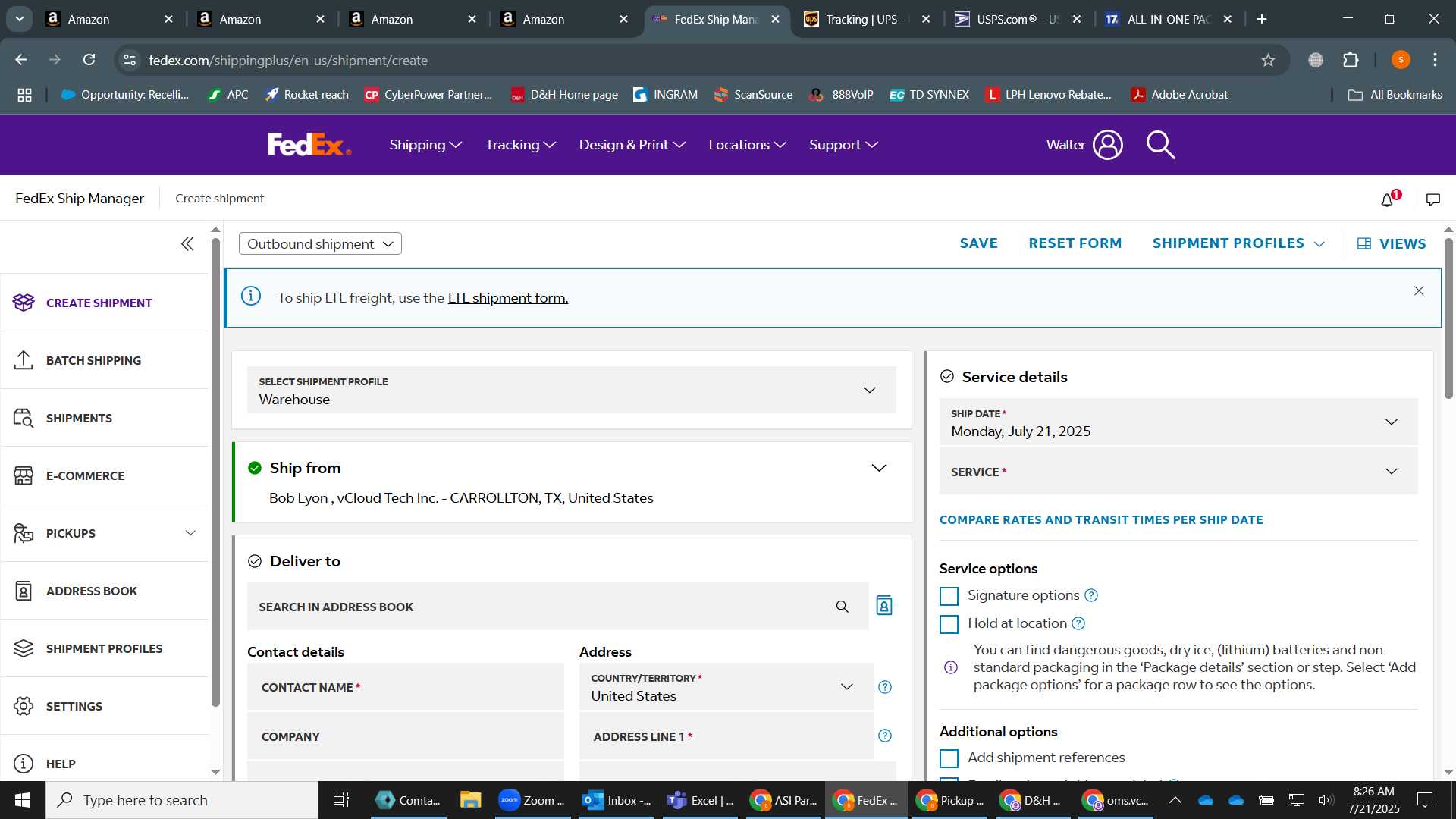Dismiss the LTL freight info banner
This screenshot has width=1456, height=819.
point(1419,291)
